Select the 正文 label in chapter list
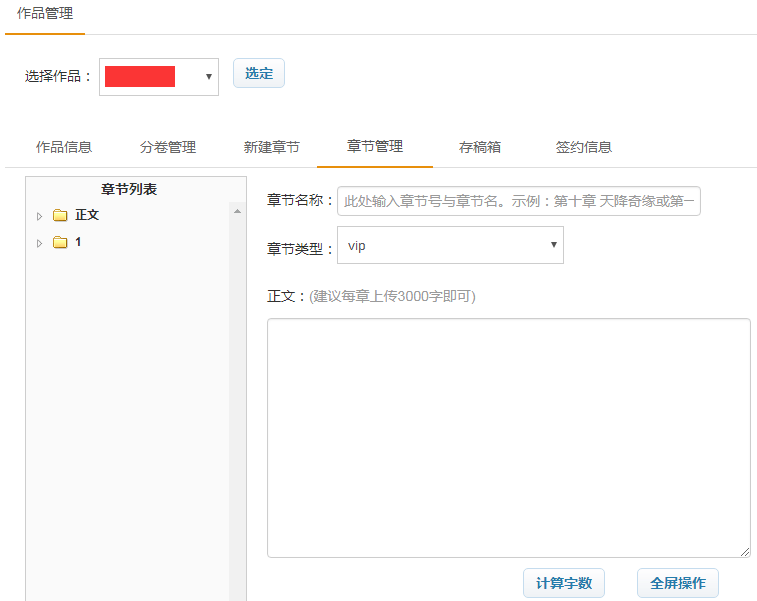Viewport: 757px width, 601px height. [x=87, y=215]
